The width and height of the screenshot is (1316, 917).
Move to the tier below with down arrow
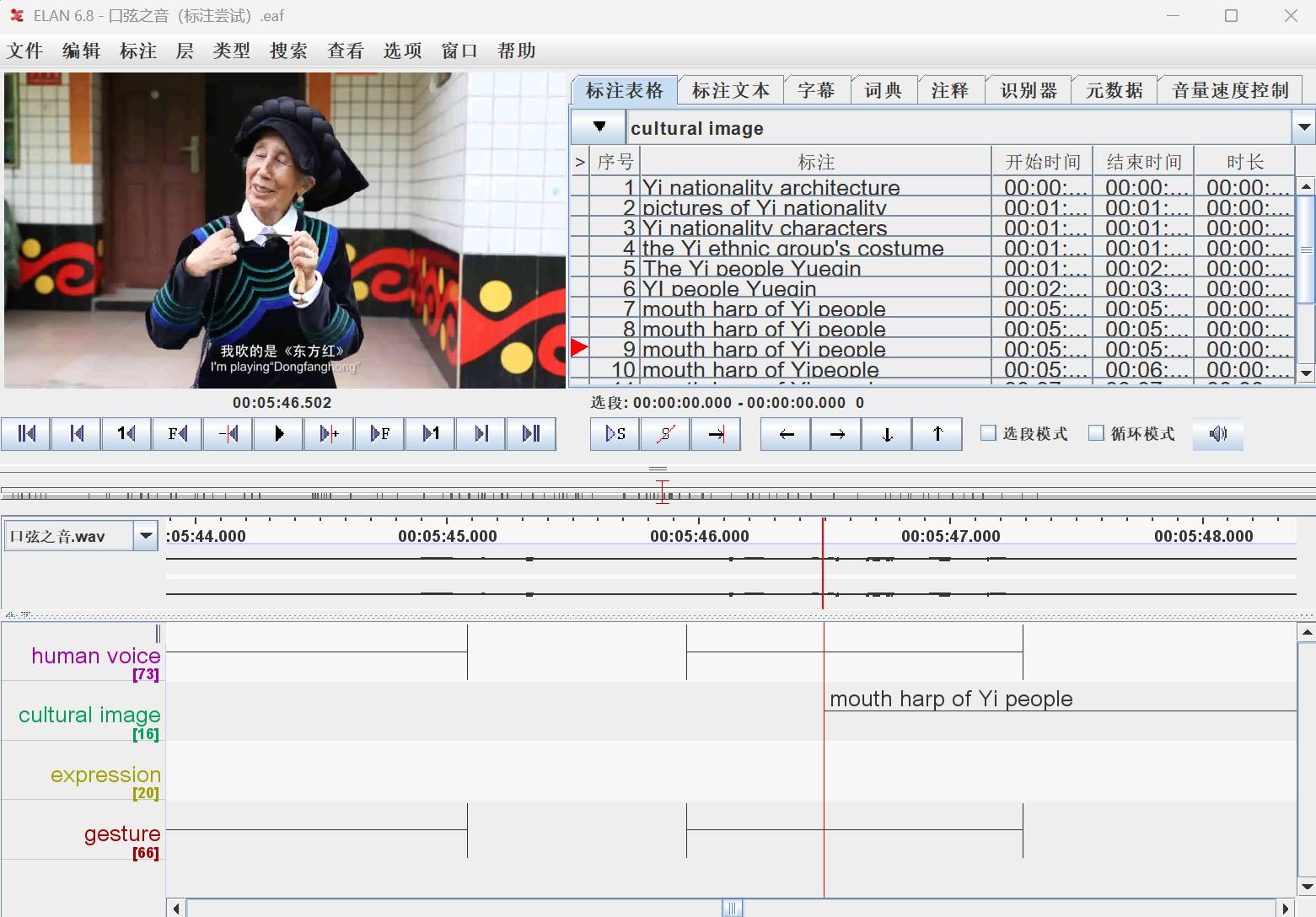pyautogui.click(x=887, y=434)
